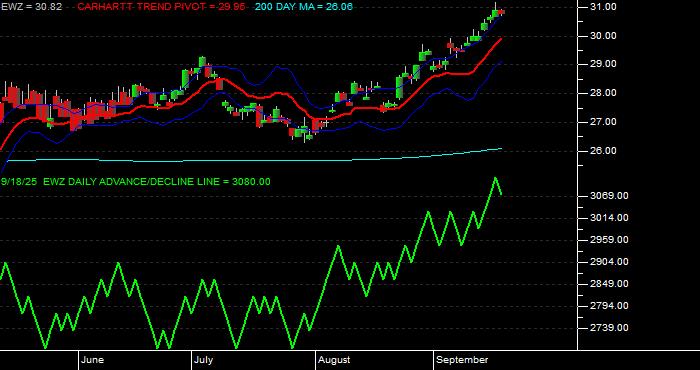Click the 2739.00 axis value

click(609, 328)
